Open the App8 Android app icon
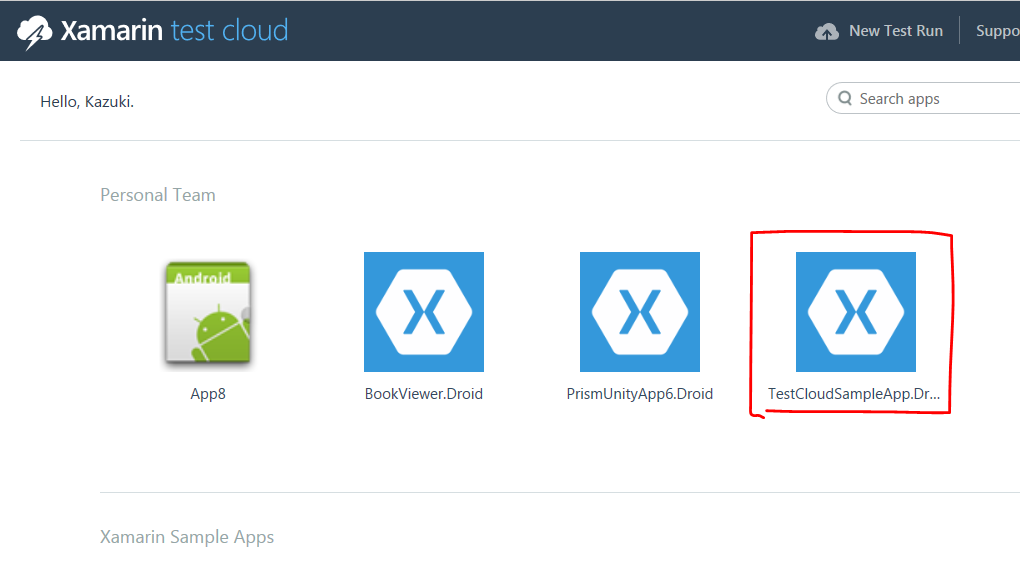Viewport: 1020px width, 561px height. (x=208, y=312)
